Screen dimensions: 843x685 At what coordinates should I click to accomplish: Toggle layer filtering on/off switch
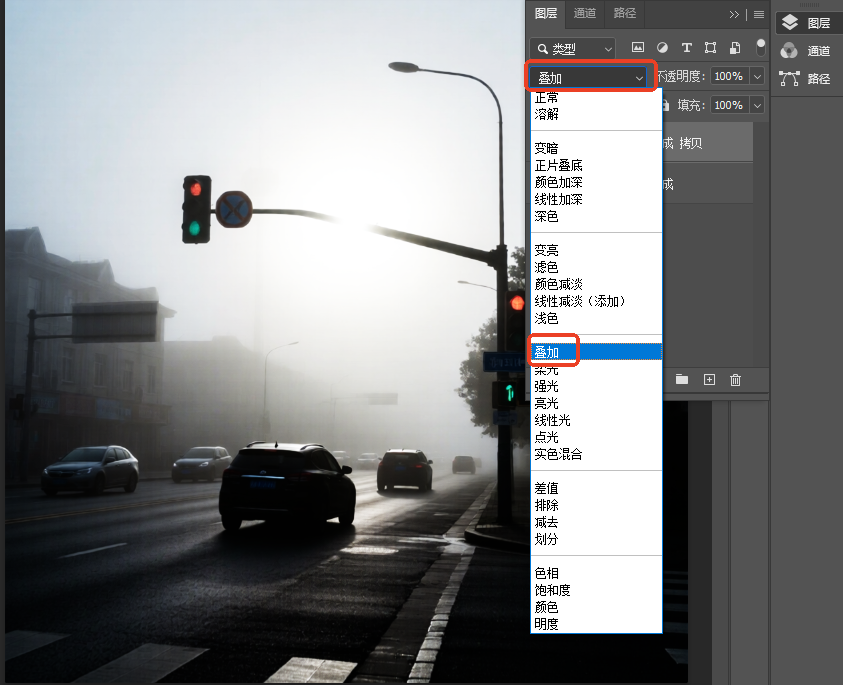(x=760, y=47)
